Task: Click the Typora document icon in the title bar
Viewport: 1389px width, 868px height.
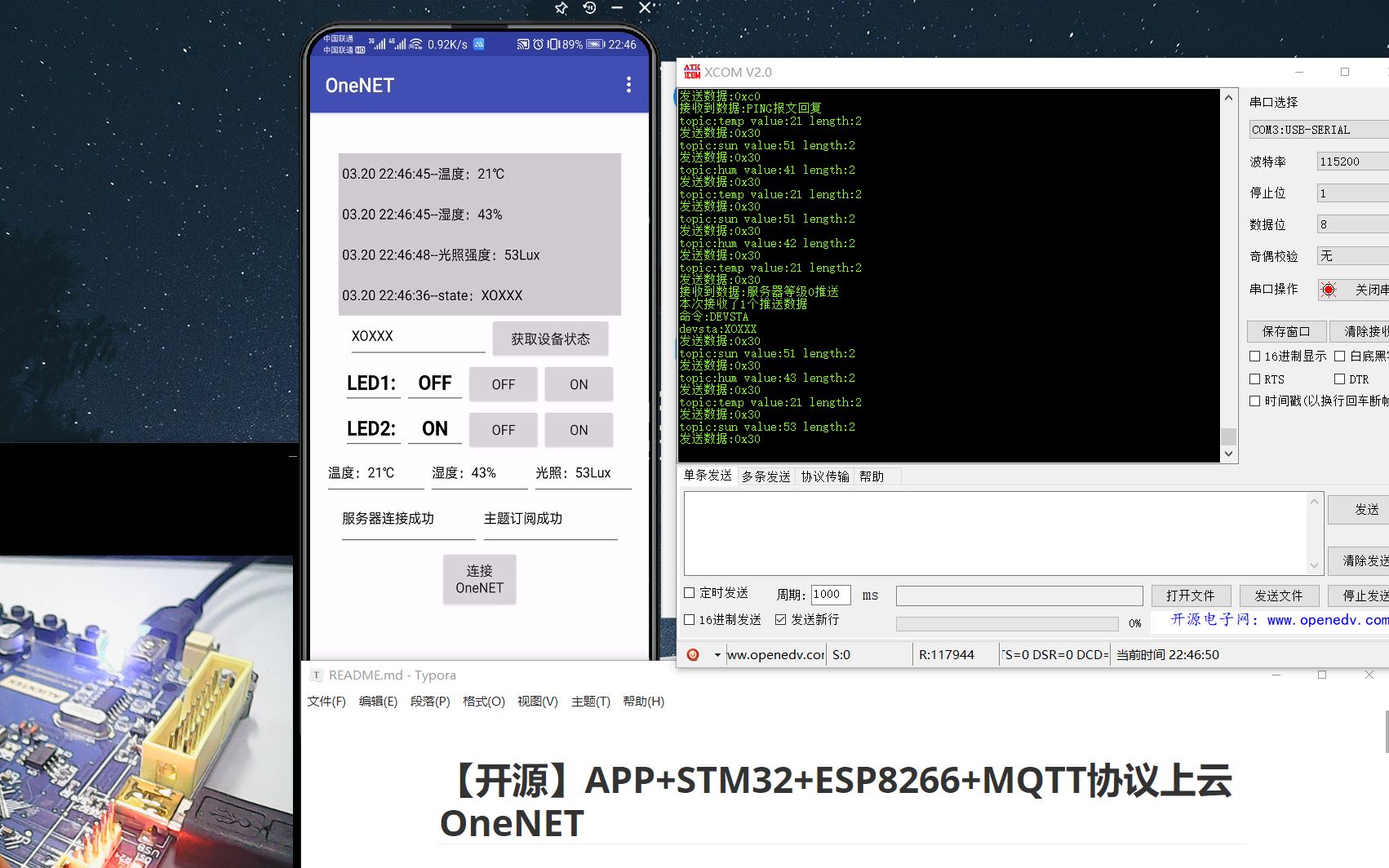Action: click(x=317, y=675)
